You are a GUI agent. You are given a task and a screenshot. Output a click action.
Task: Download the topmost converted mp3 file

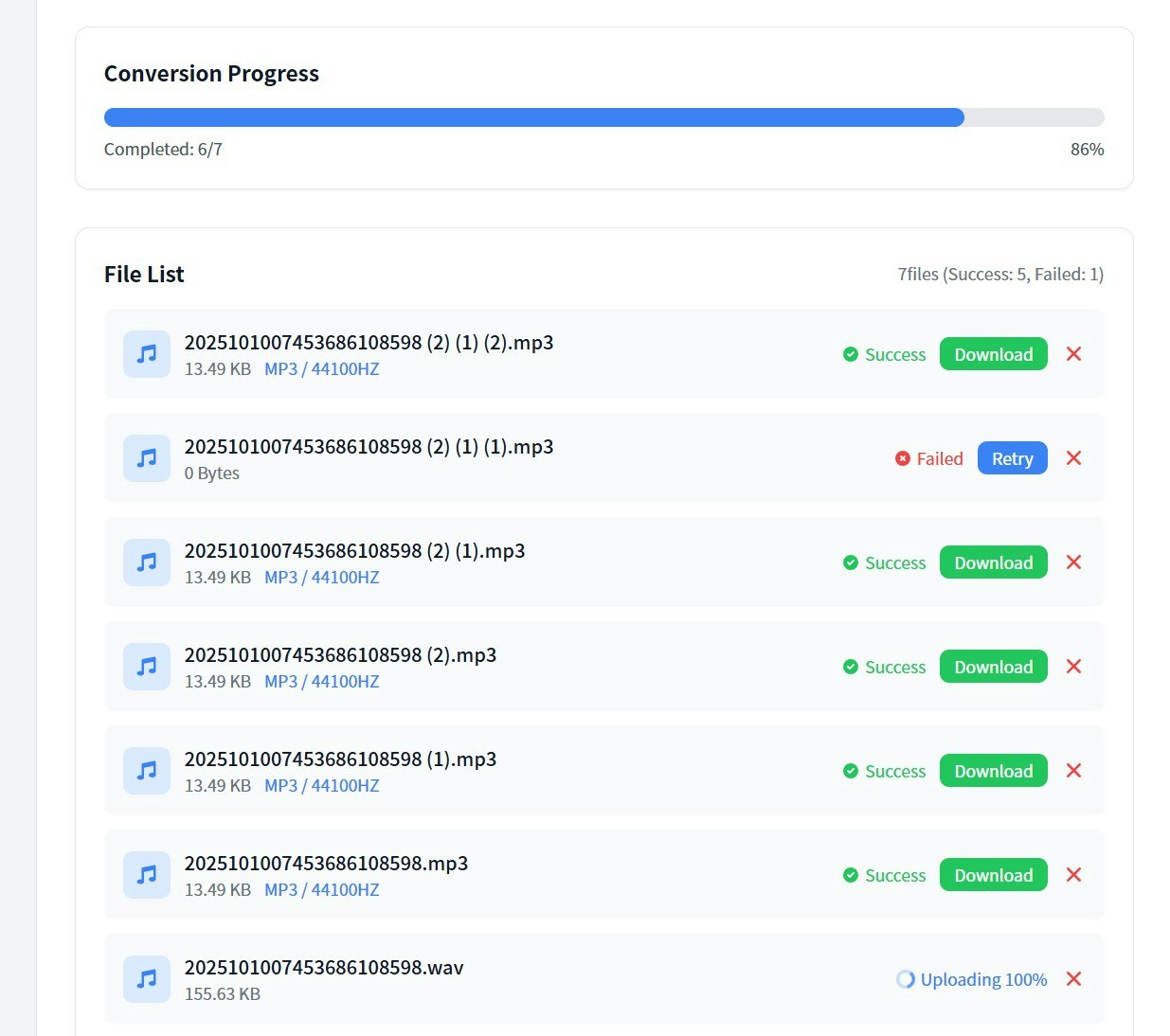[x=993, y=354]
